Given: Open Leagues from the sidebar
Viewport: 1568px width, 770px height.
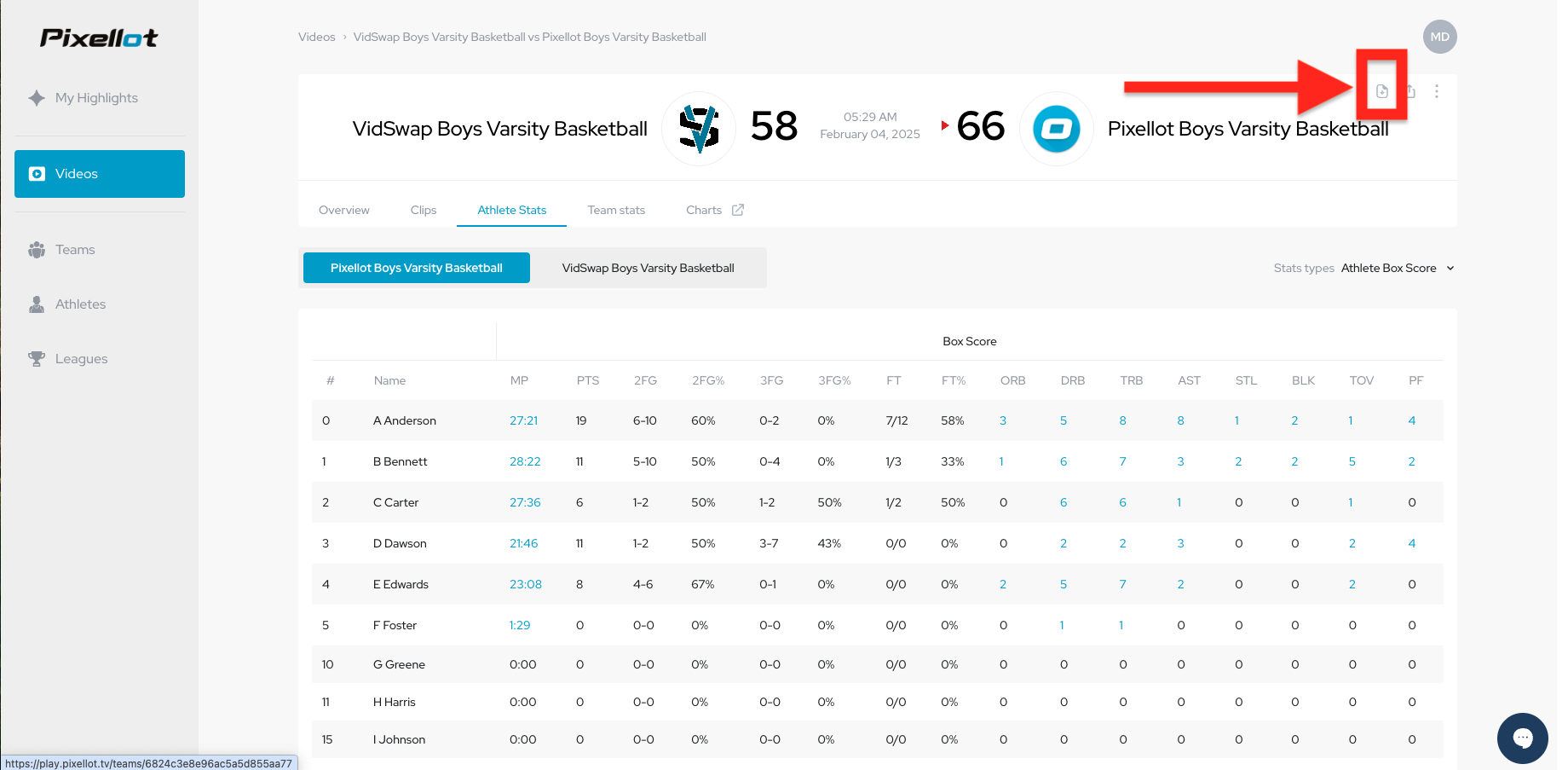Looking at the screenshot, I should pos(100,359).
